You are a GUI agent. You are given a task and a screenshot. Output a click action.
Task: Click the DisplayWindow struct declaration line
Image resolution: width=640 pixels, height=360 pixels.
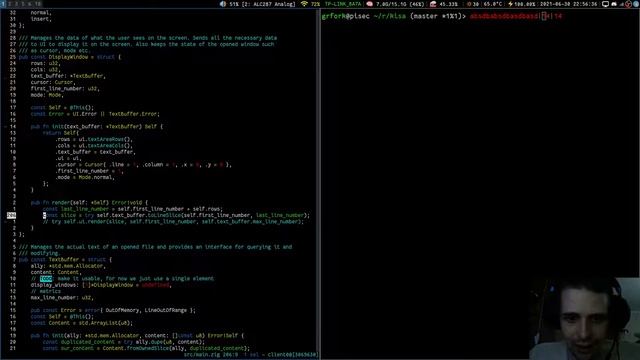tap(70, 57)
